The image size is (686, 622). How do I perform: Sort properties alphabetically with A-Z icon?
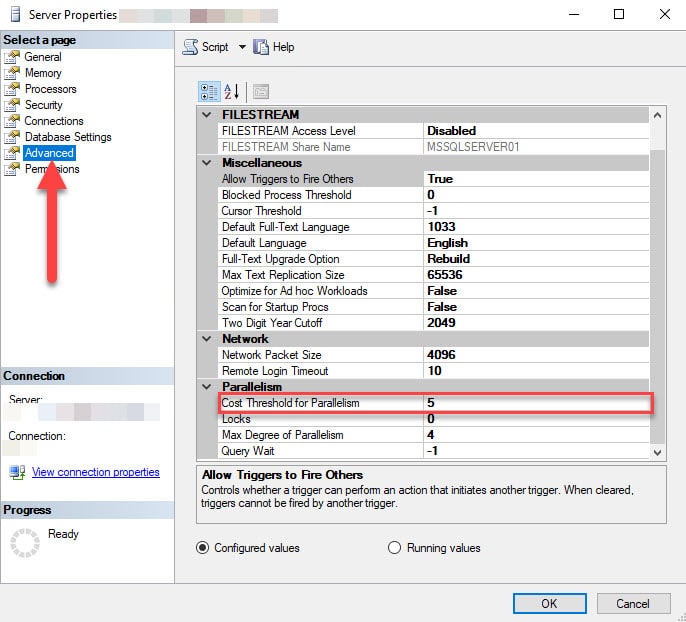(x=231, y=92)
